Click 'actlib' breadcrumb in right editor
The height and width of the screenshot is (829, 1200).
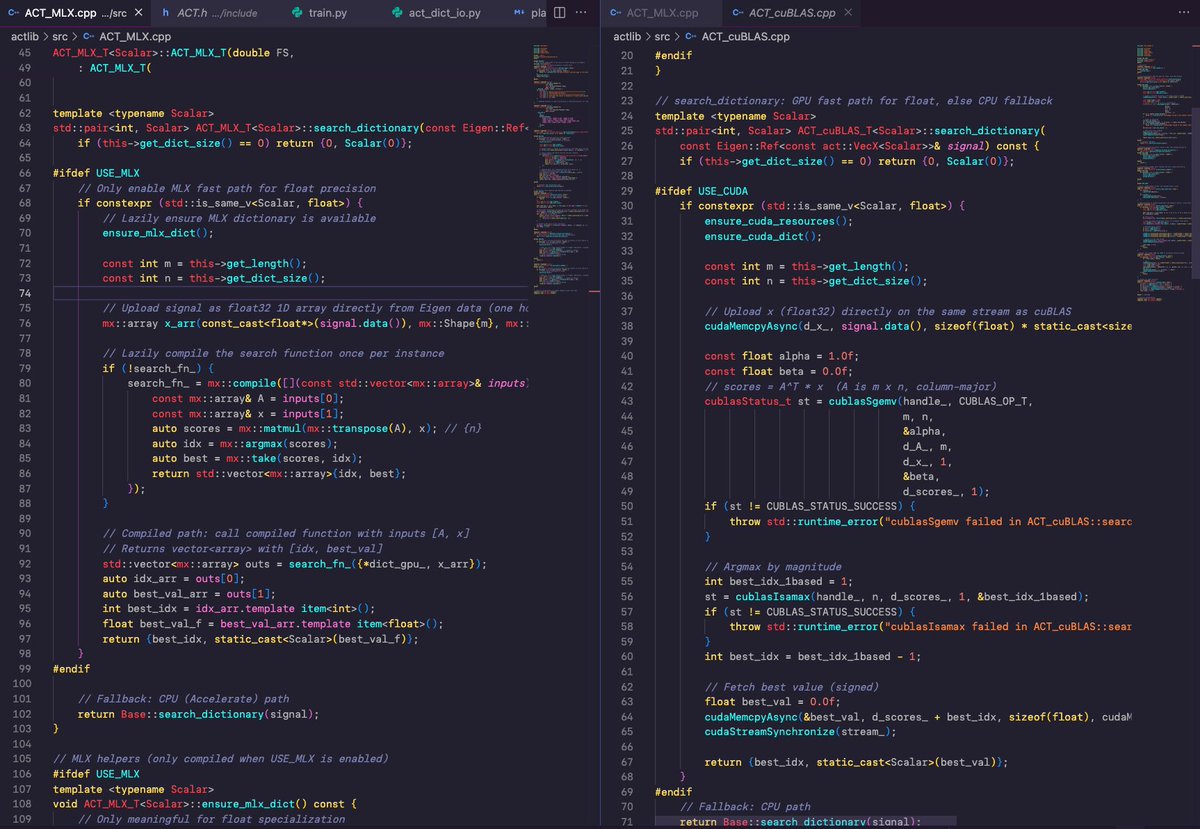628,36
